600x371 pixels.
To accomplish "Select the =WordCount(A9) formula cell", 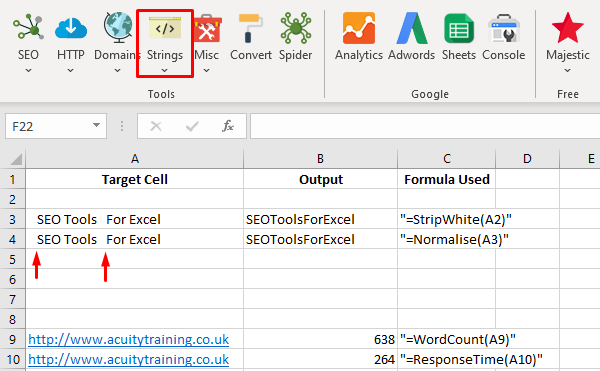I will coord(447,339).
